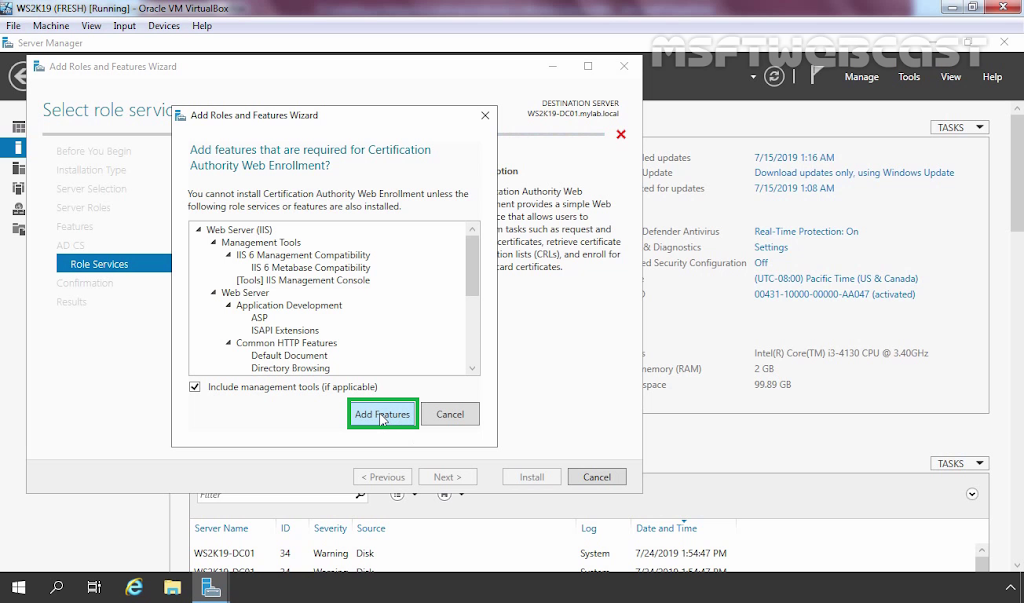Click scroll-up arrow of features list
The height and width of the screenshot is (603, 1024).
(x=472, y=229)
